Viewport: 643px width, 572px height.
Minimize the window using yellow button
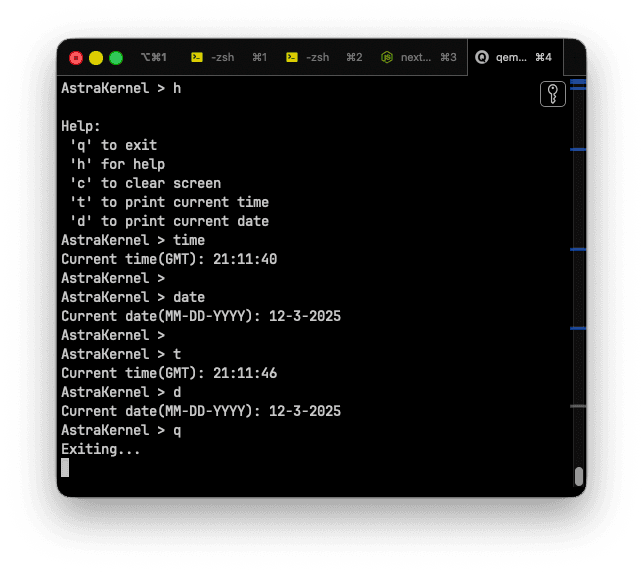tap(96, 58)
